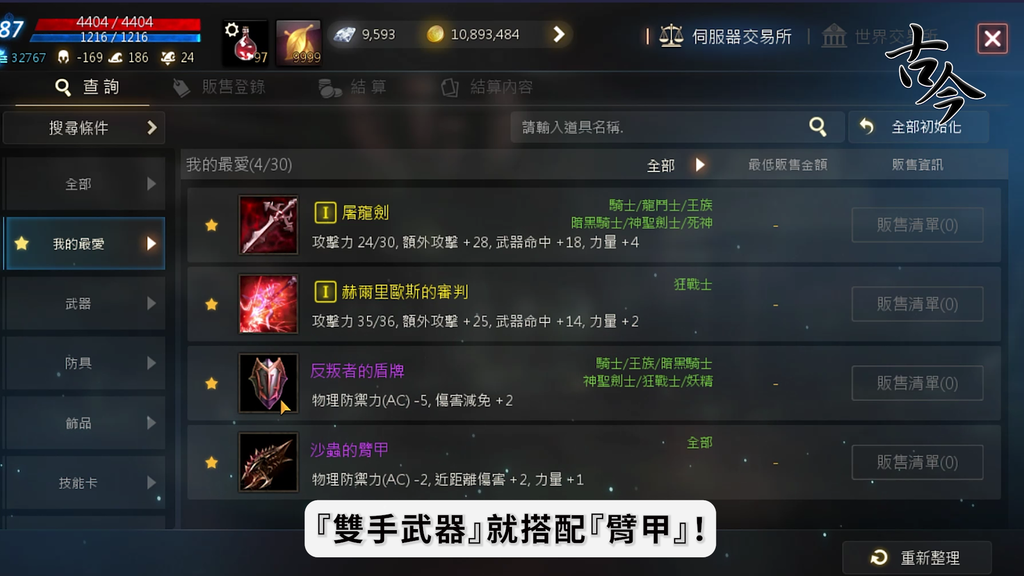
Task: Toggle favorite star for 沙蟲的臂甲
Action: pos(211,462)
